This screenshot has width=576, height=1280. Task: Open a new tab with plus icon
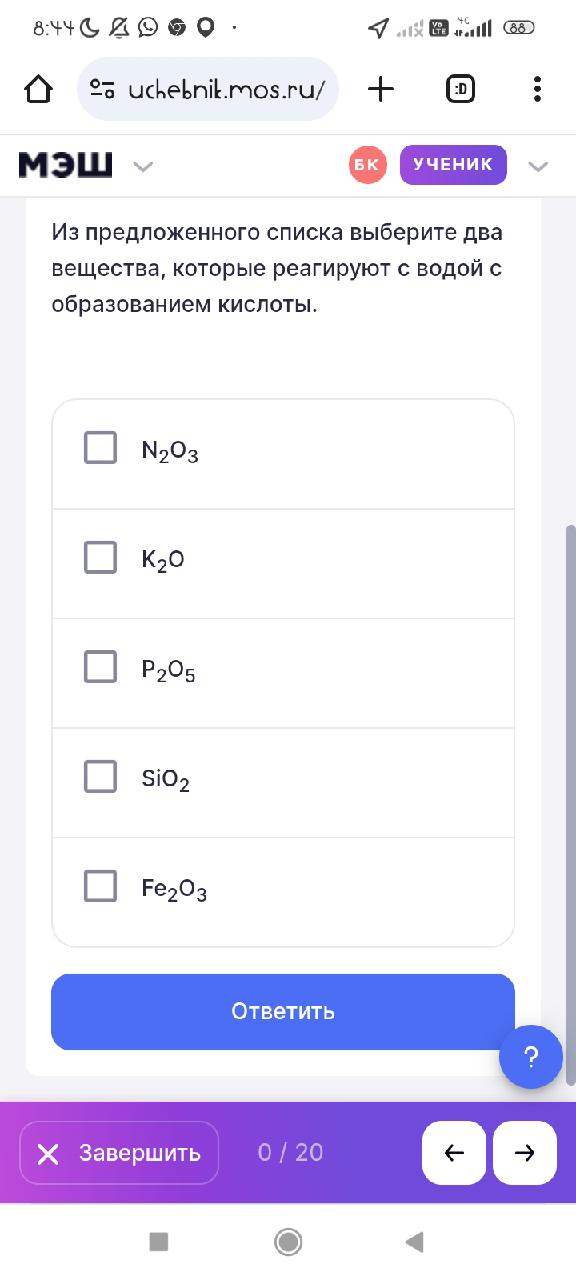pyautogui.click(x=381, y=90)
